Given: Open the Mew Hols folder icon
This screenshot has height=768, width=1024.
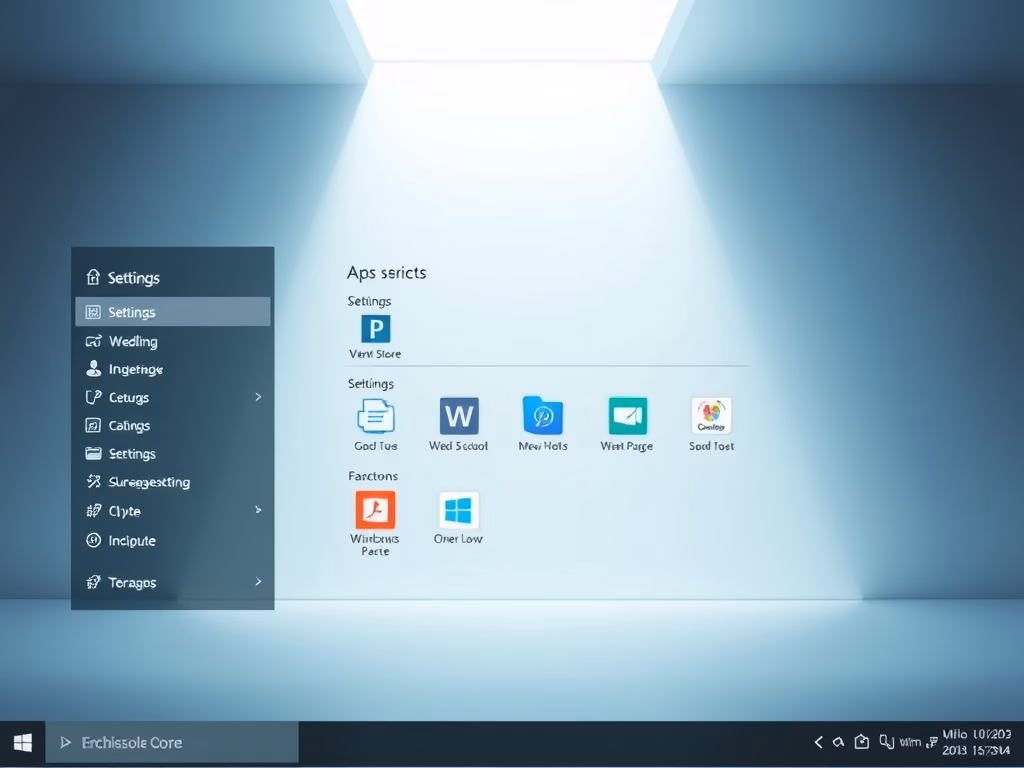Looking at the screenshot, I should click(543, 415).
